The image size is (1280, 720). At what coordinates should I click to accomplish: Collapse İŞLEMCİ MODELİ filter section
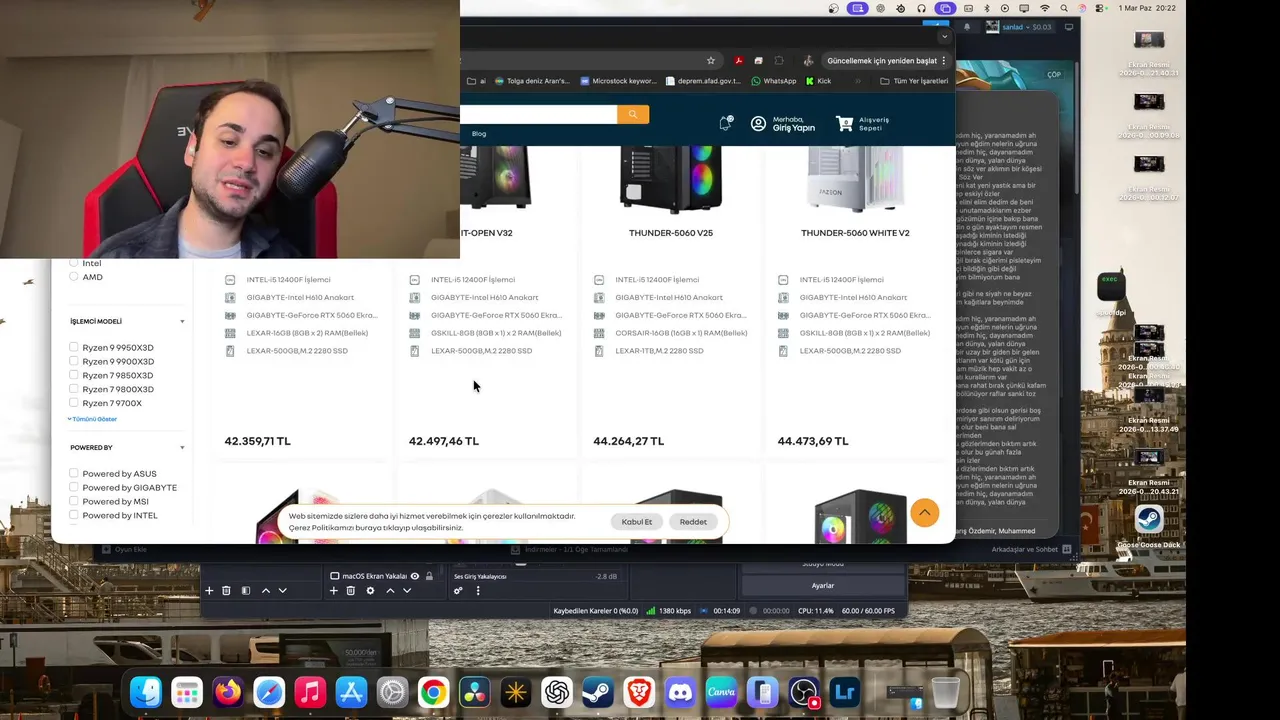tap(182, 322)
